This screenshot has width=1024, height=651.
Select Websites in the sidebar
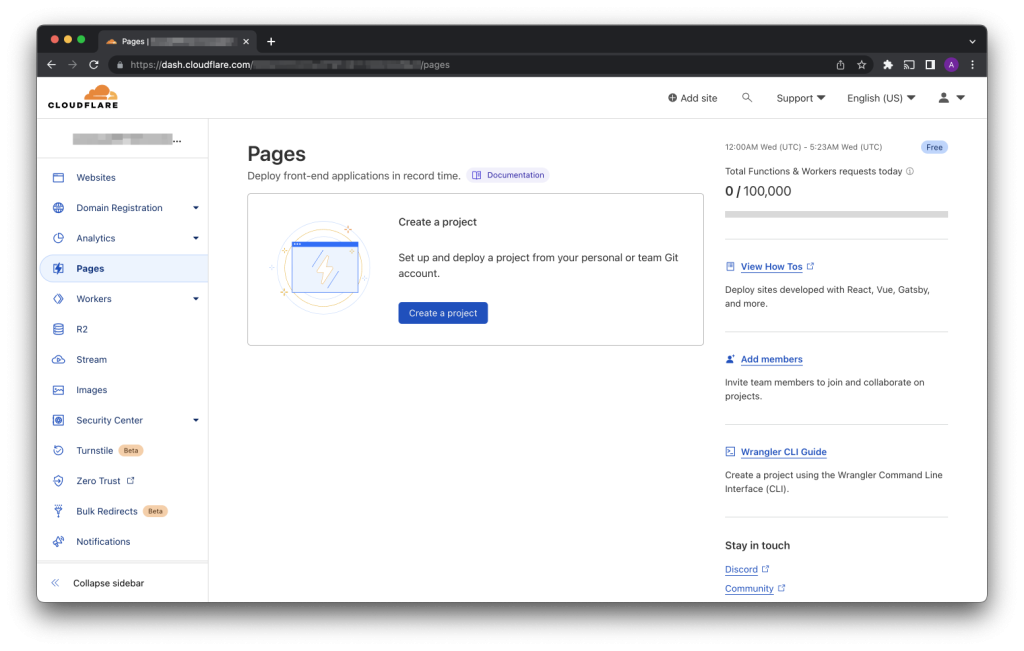tap(96, 178)
